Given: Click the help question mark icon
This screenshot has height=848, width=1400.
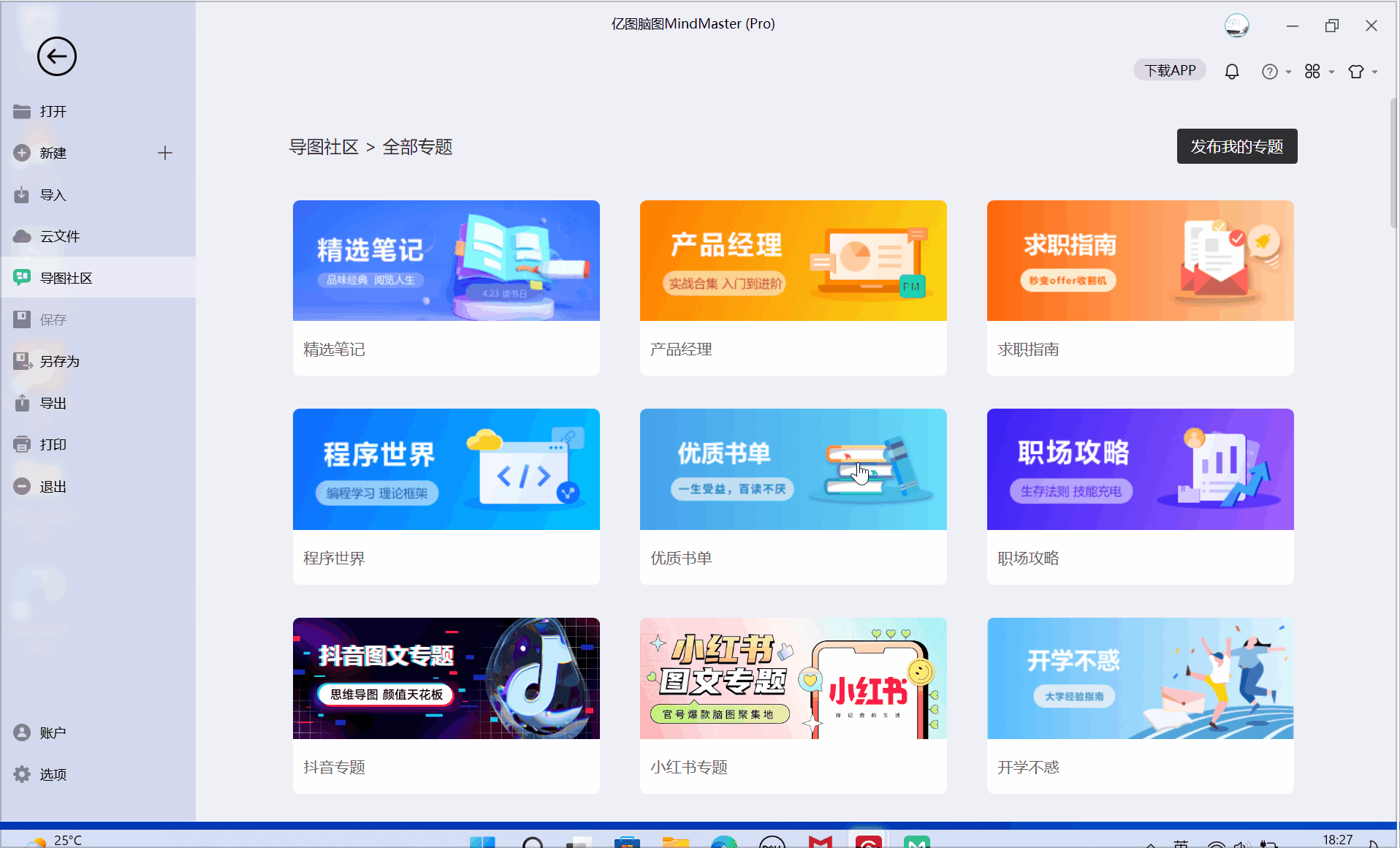Looking at the screenshot, I should click(1270, 71).
